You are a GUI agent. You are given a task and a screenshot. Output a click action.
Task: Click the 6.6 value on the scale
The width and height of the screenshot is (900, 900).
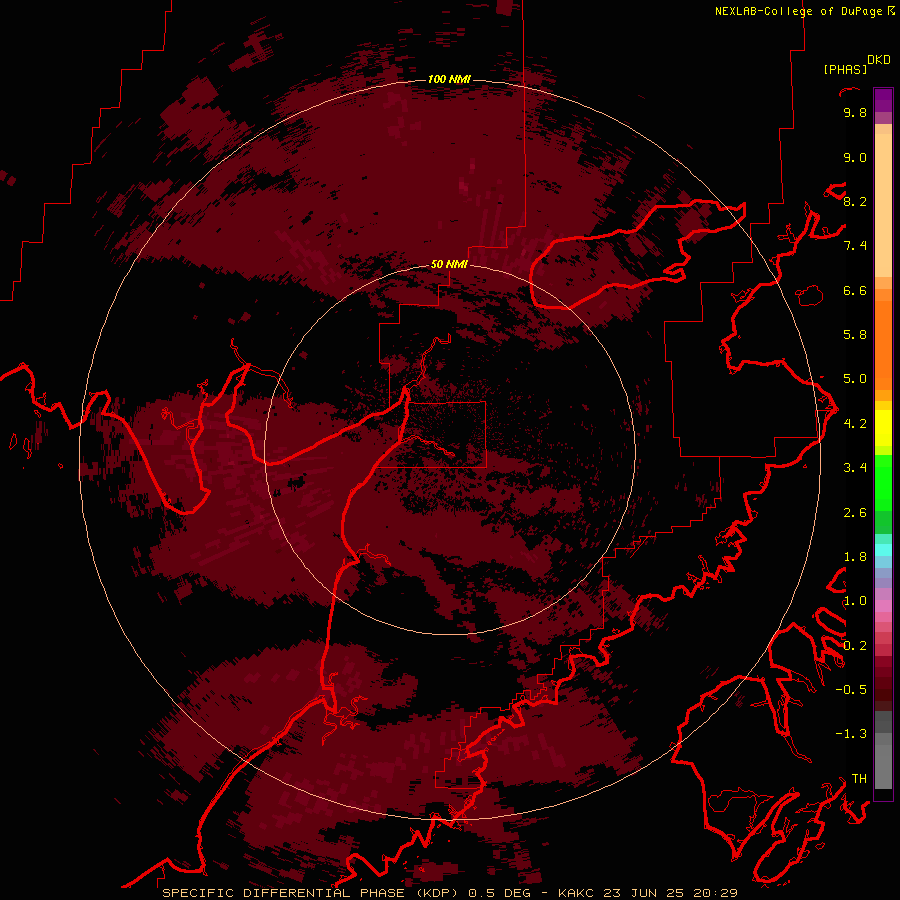tap(855, 290)
